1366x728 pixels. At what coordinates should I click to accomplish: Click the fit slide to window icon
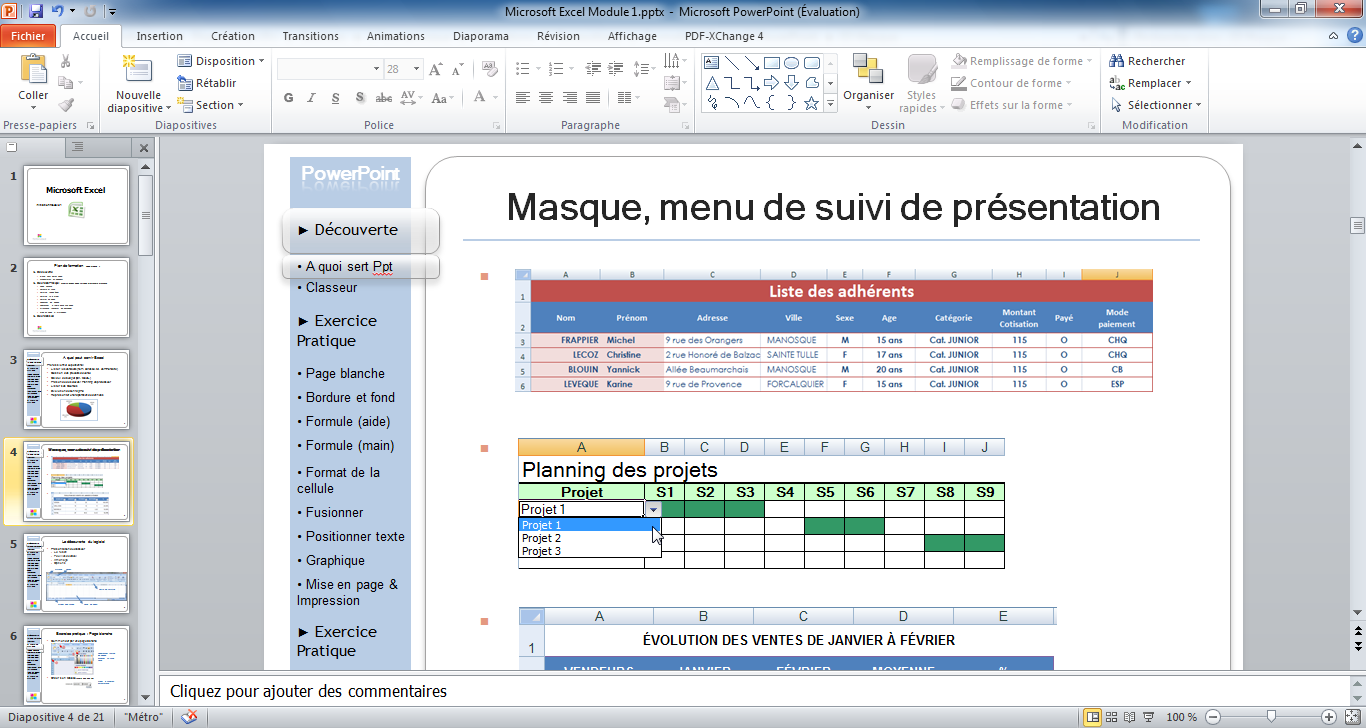pyautogui.click(x=1350, y=717)
